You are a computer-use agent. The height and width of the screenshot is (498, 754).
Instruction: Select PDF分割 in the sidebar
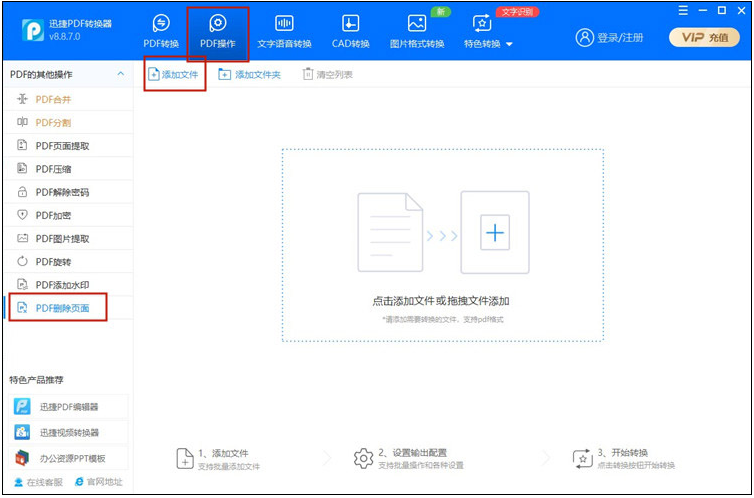(x=67, y=123)
